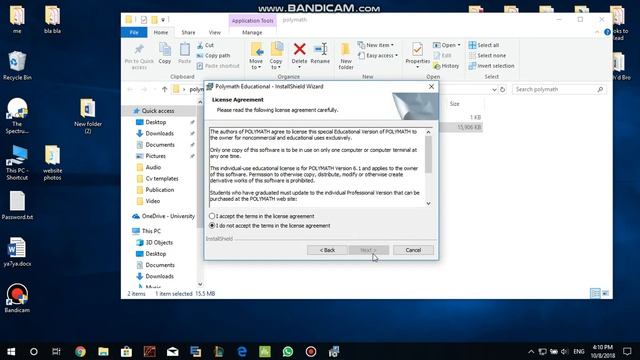This screenshot has width=640, height=360.
Task: Select the Bandicam desktop shortcut
Action: 17,298
